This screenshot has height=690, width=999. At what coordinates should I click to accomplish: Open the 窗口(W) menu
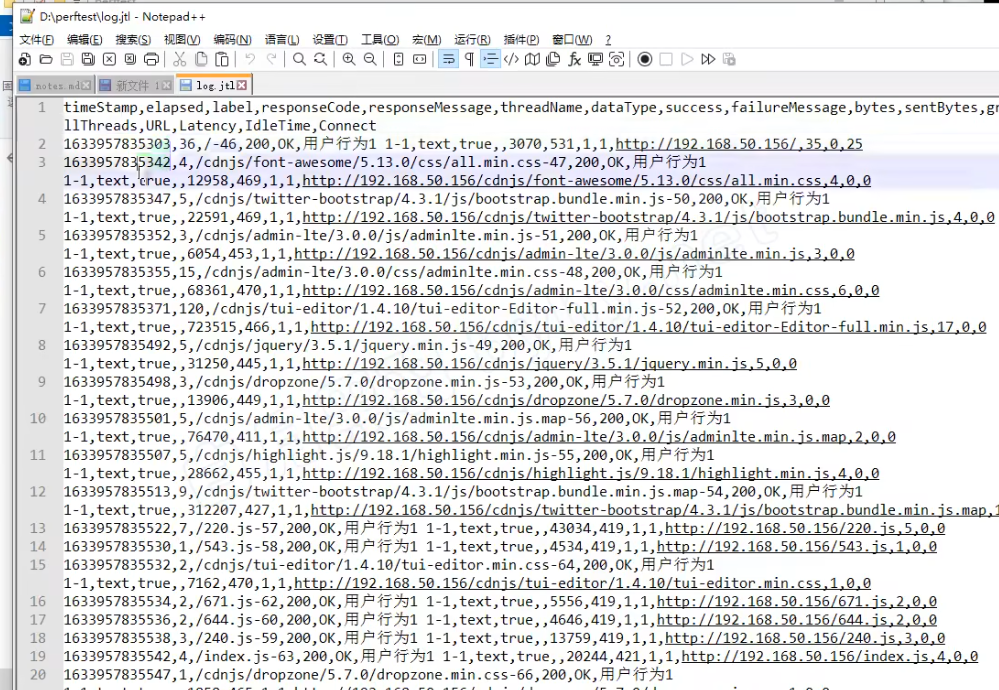click(x=571, y=40)
